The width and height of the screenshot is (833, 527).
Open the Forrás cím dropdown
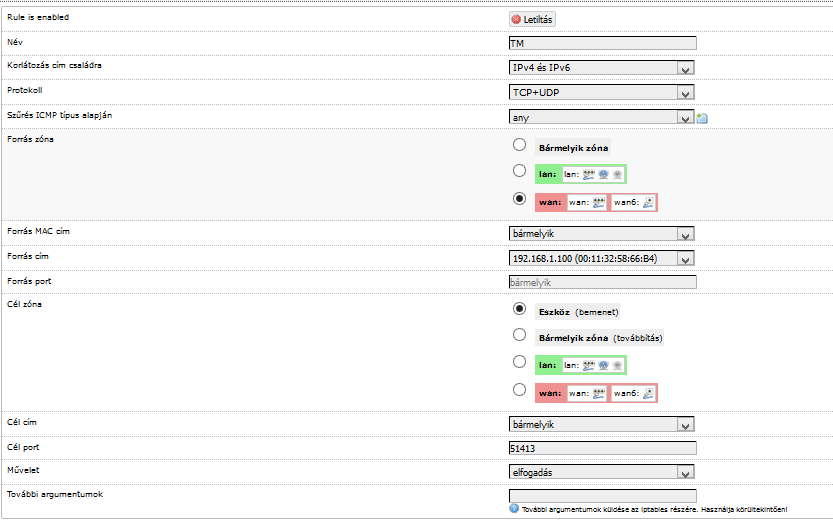pos(601,259)
